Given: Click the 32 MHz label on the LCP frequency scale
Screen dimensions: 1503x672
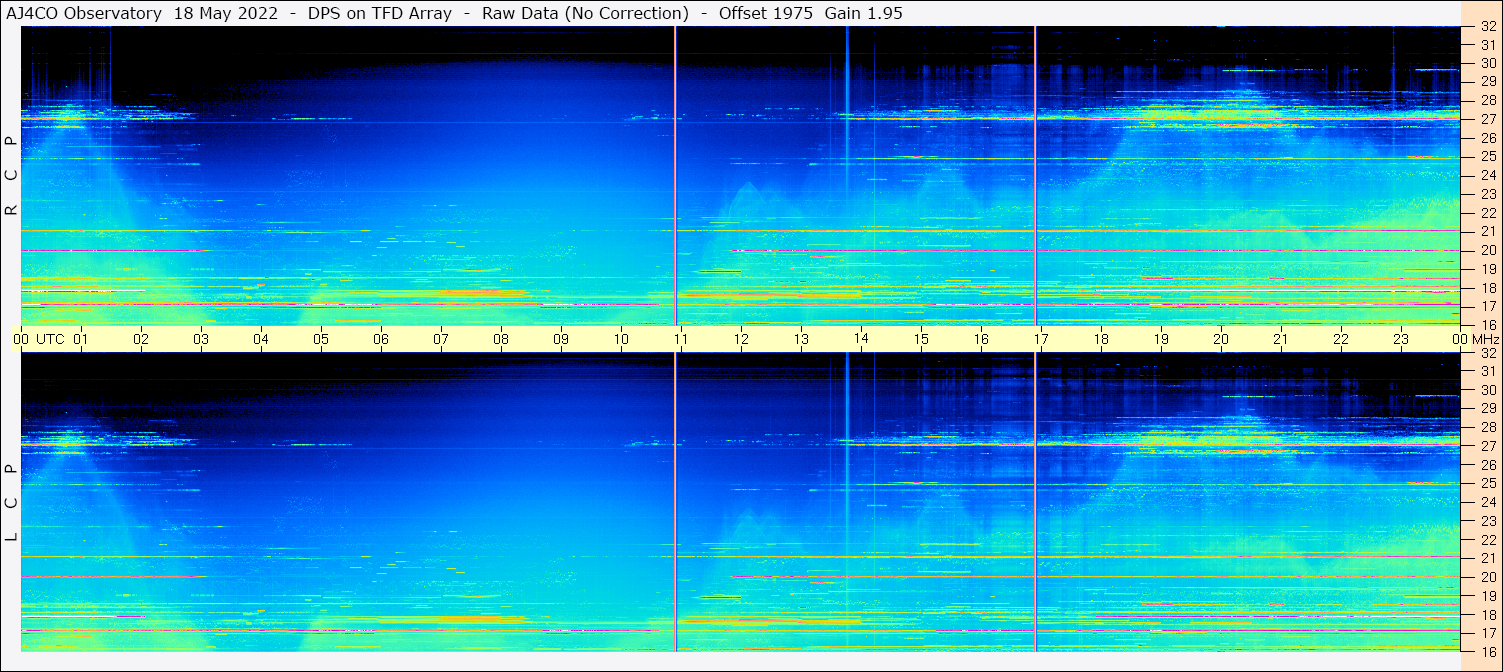Looking at the screenshot, I should pos(1488,353).
